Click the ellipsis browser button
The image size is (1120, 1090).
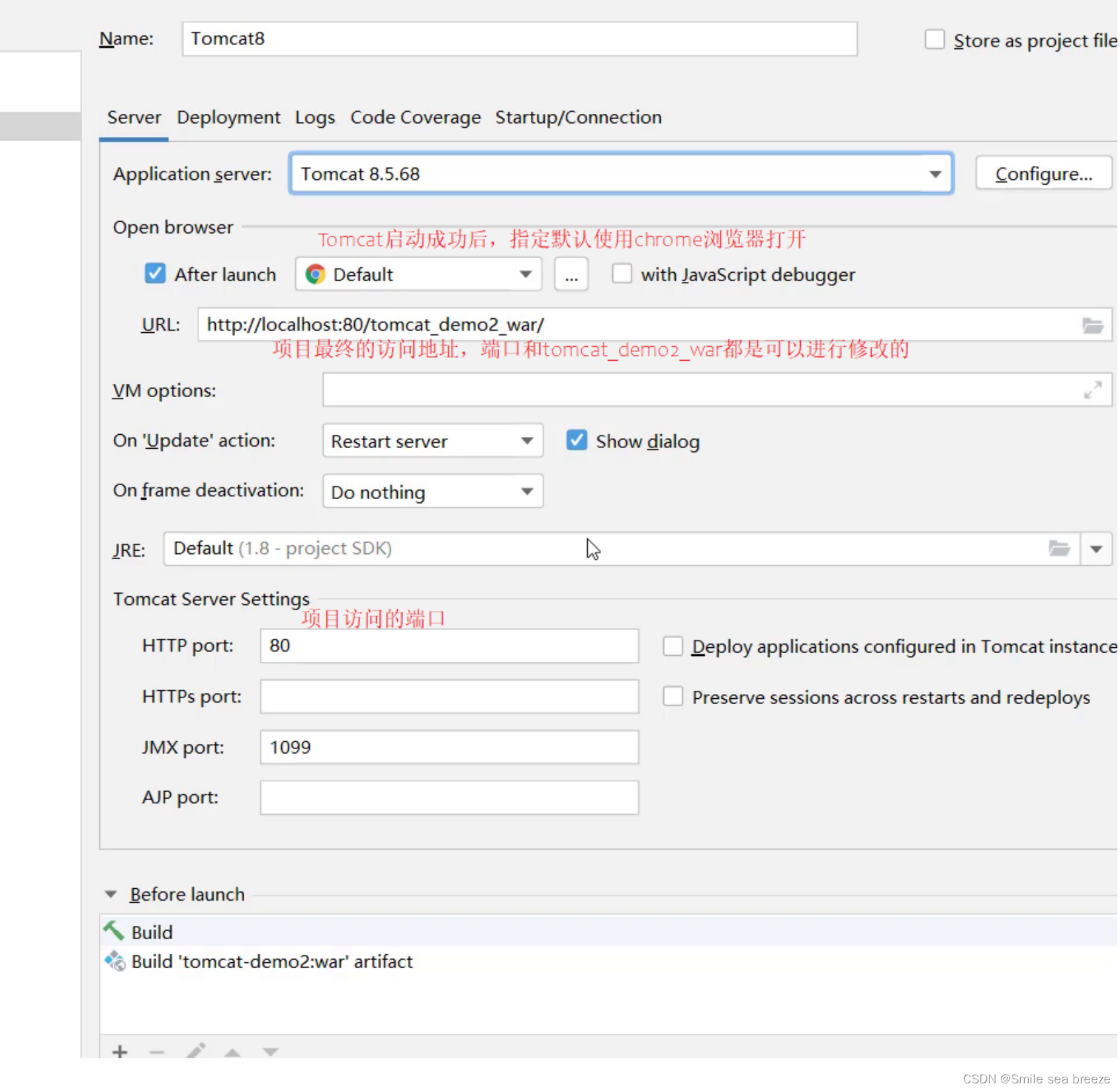tap(573, 275)
